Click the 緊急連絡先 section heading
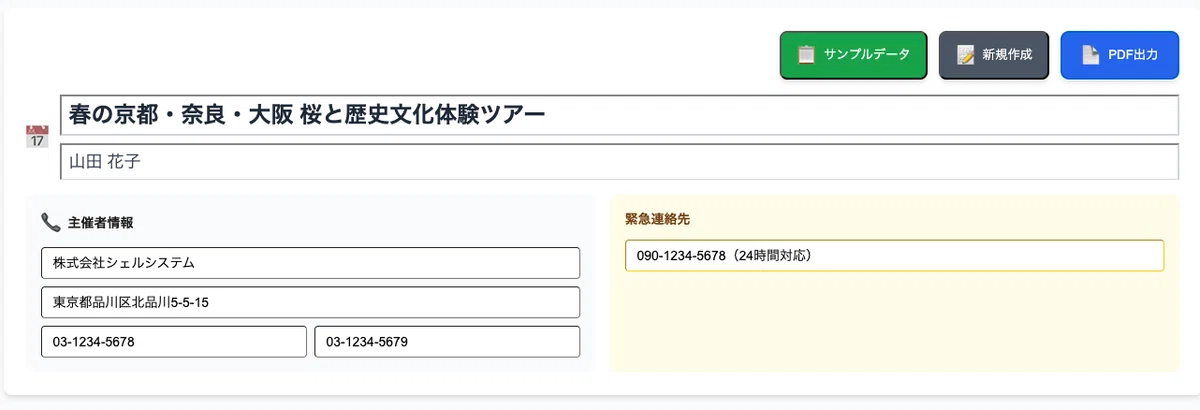 pos(657,218)
